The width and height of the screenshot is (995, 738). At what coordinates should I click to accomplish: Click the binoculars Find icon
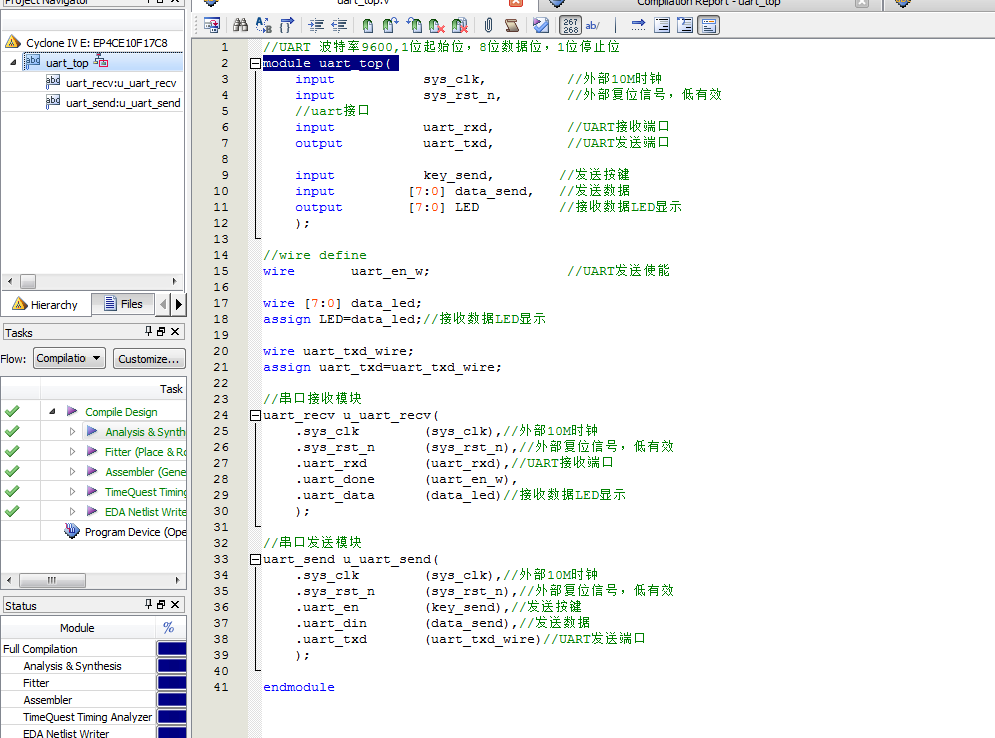click(240, 25)
